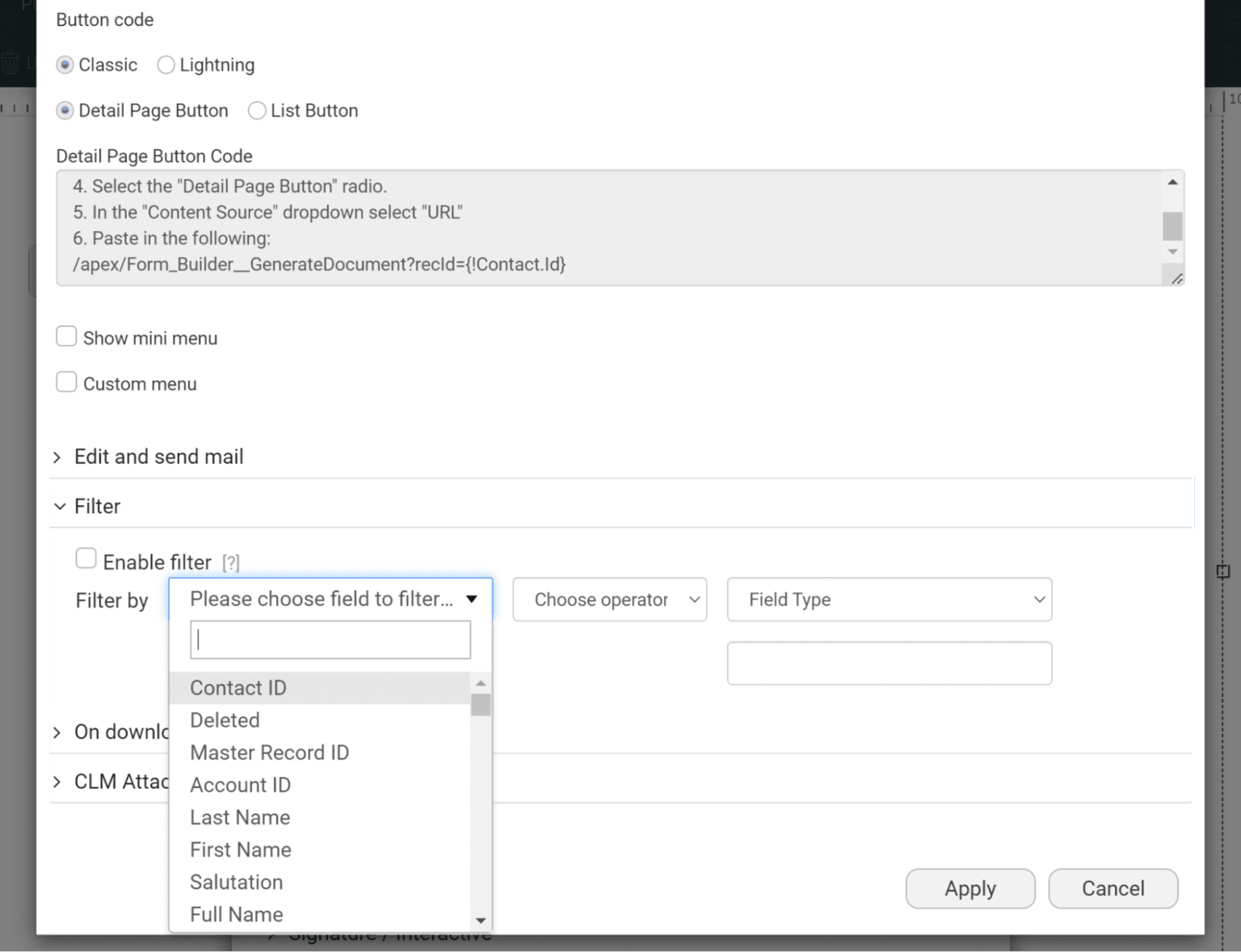
Task: Click the code box scrollbar thumb
Action: (1172, 225)
